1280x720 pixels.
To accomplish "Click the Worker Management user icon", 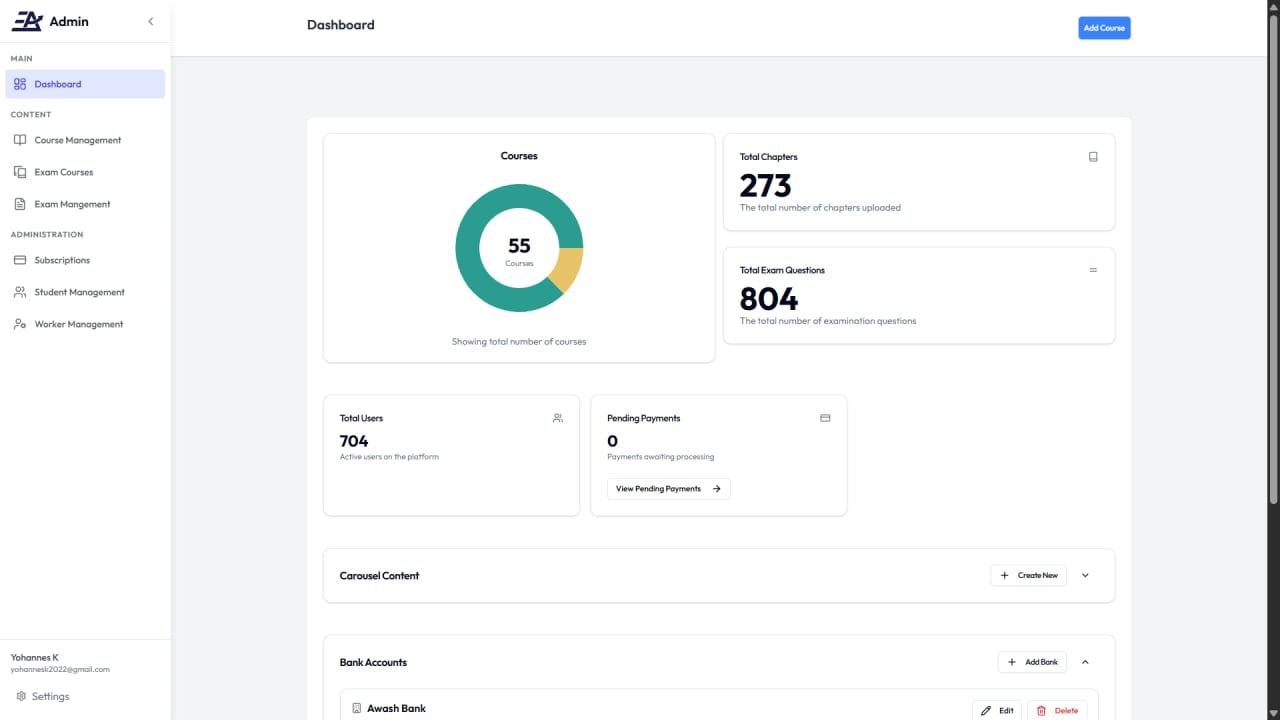I will point(20,324).
